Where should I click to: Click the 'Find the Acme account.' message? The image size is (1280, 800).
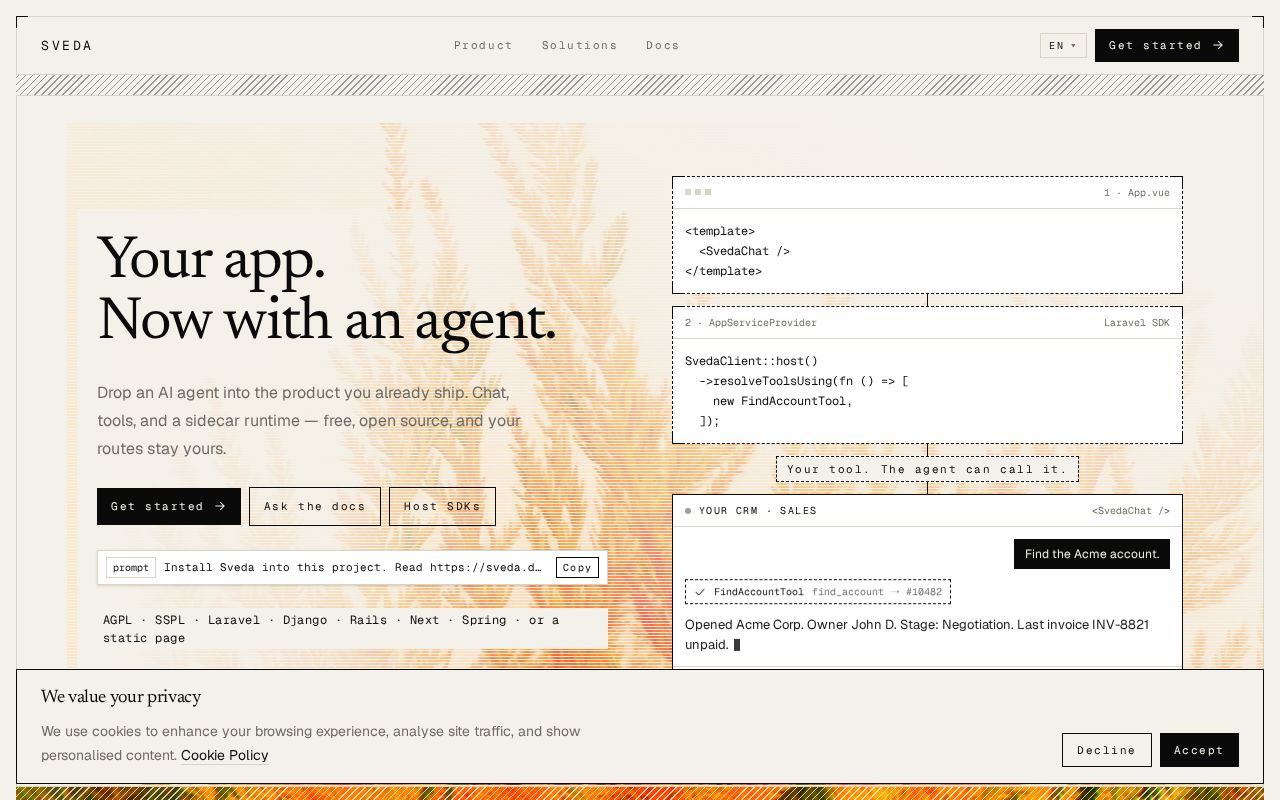coord(1092,554)
